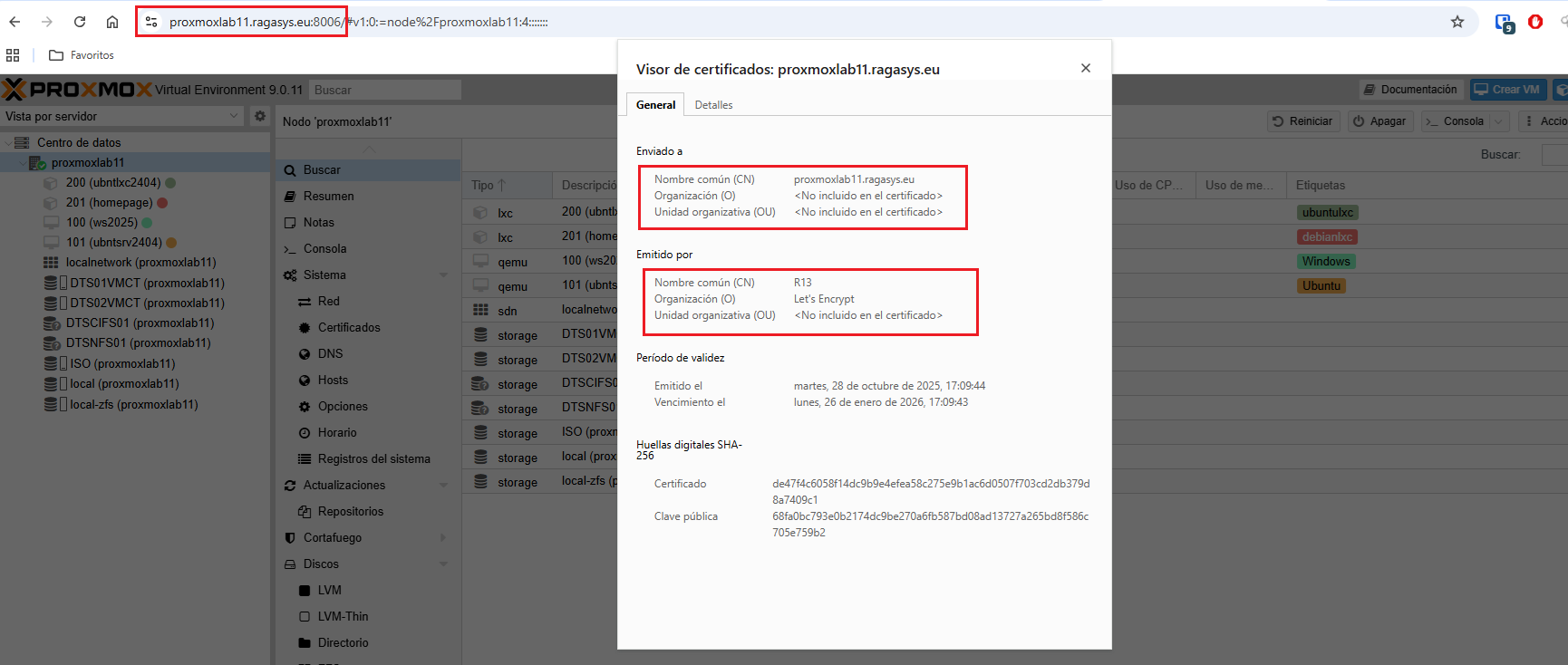Select local-zfs (proxmoxlab11) storage in tree
Viewport: 1568px width, 665px height.
tap(133, 404)
